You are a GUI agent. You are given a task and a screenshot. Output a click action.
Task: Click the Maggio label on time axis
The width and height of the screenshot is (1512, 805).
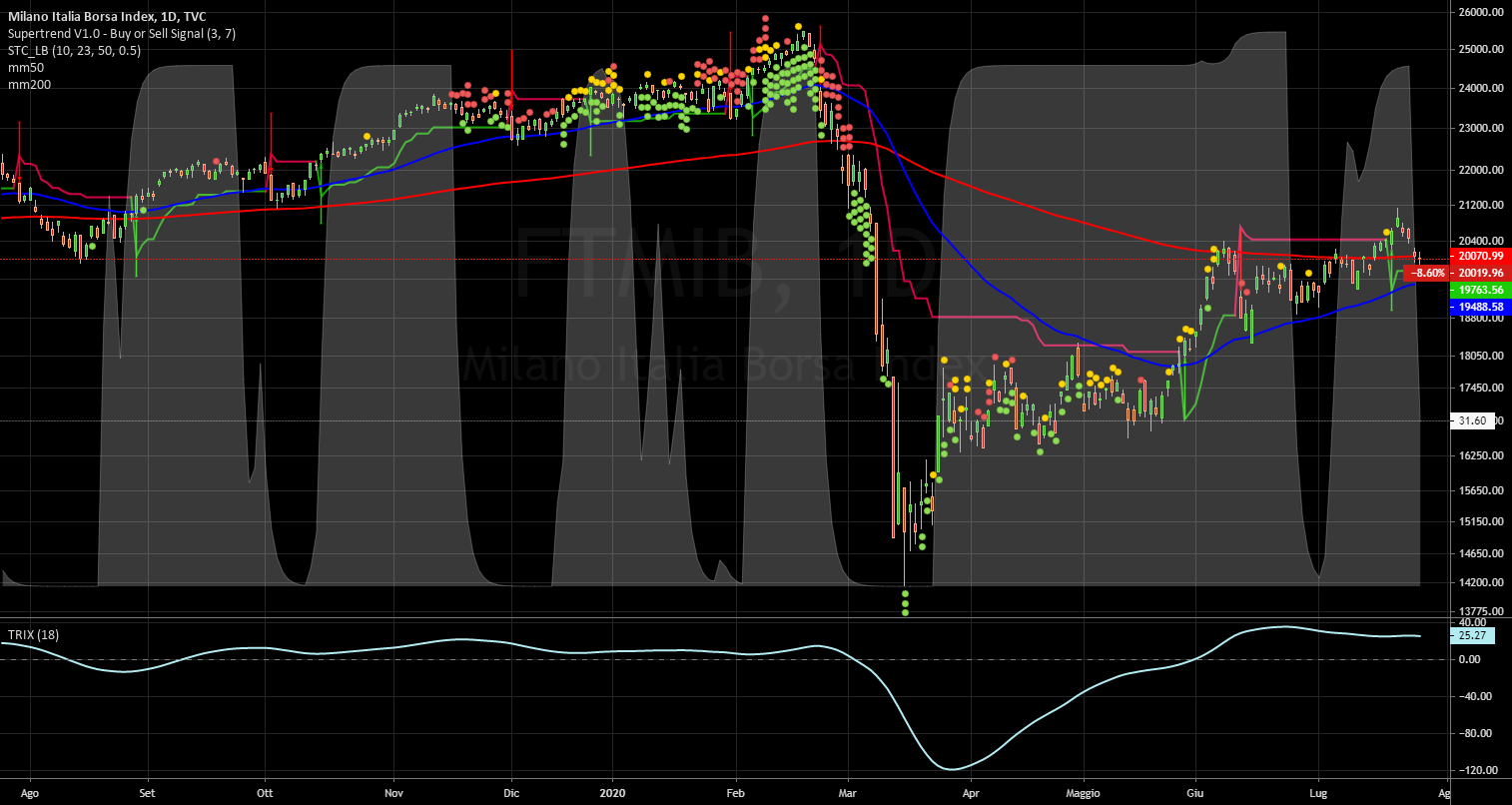(1083, 791)
